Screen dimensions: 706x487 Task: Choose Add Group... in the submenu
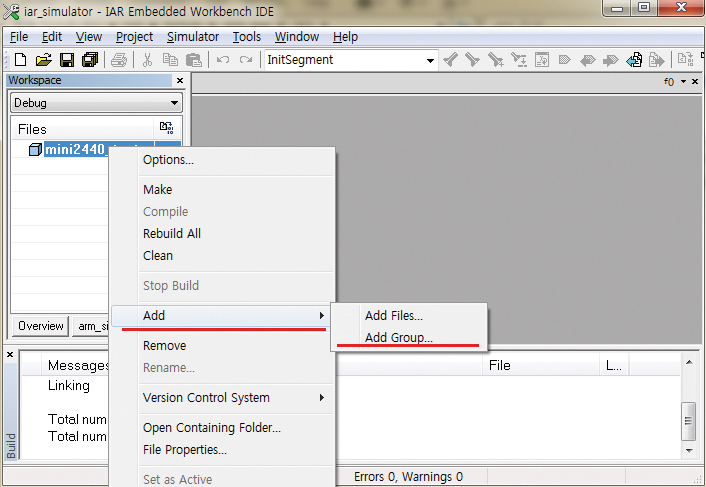click(409, 338)
